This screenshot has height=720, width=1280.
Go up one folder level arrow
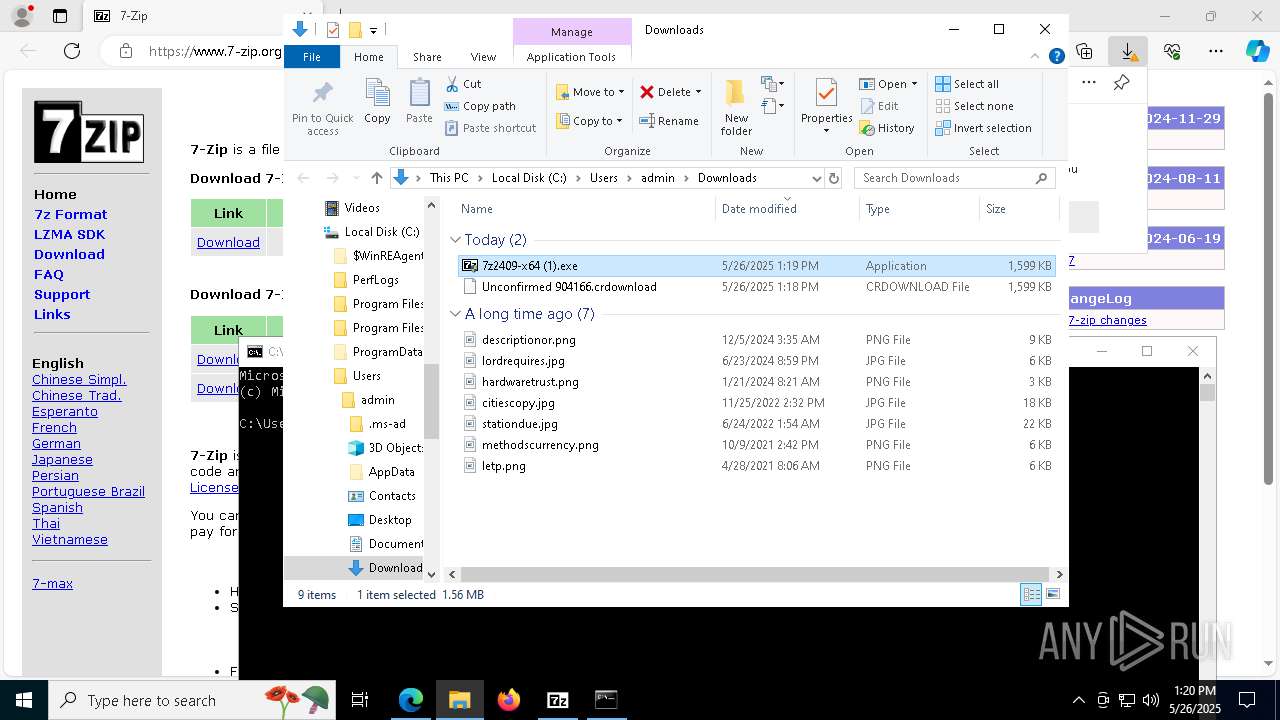pos(376,178)
